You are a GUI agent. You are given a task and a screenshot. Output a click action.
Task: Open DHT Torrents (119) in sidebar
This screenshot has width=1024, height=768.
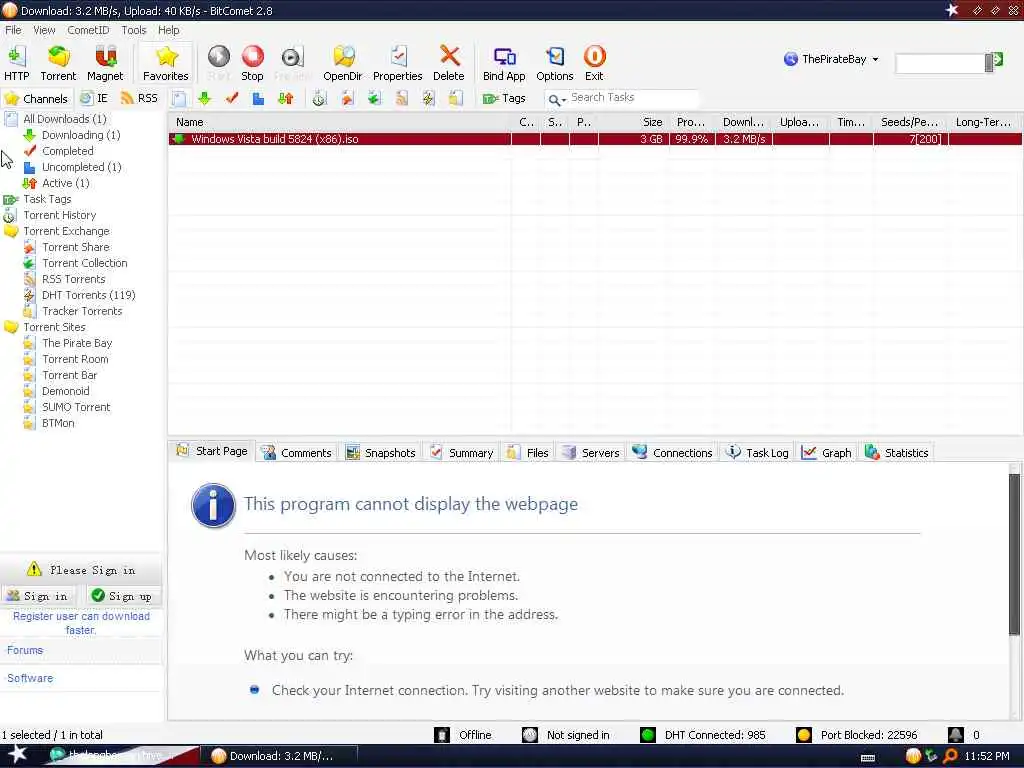(x=88, y=295)
